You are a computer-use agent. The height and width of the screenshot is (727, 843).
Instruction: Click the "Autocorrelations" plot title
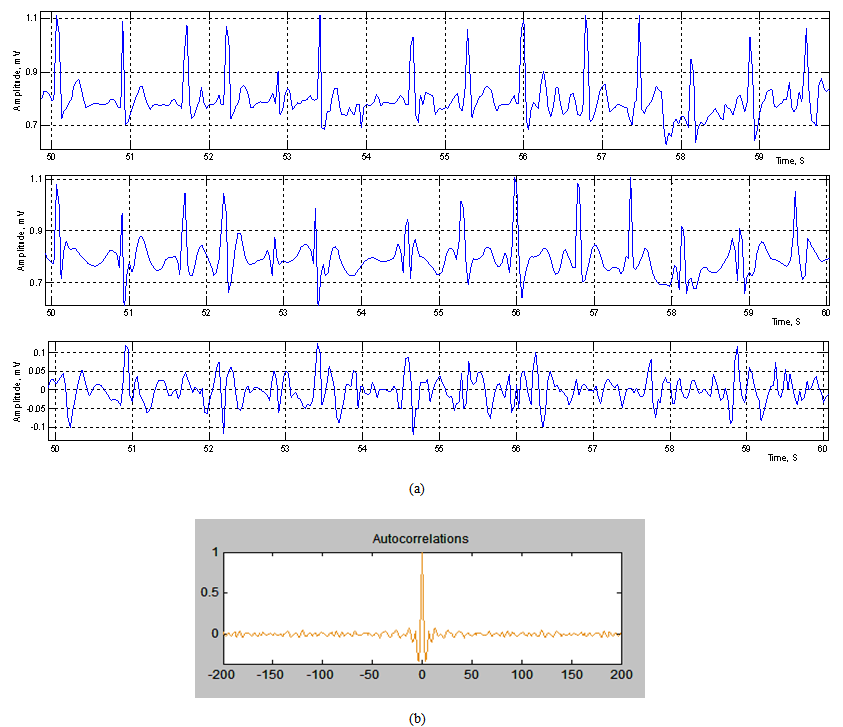(x=422, y=539)
